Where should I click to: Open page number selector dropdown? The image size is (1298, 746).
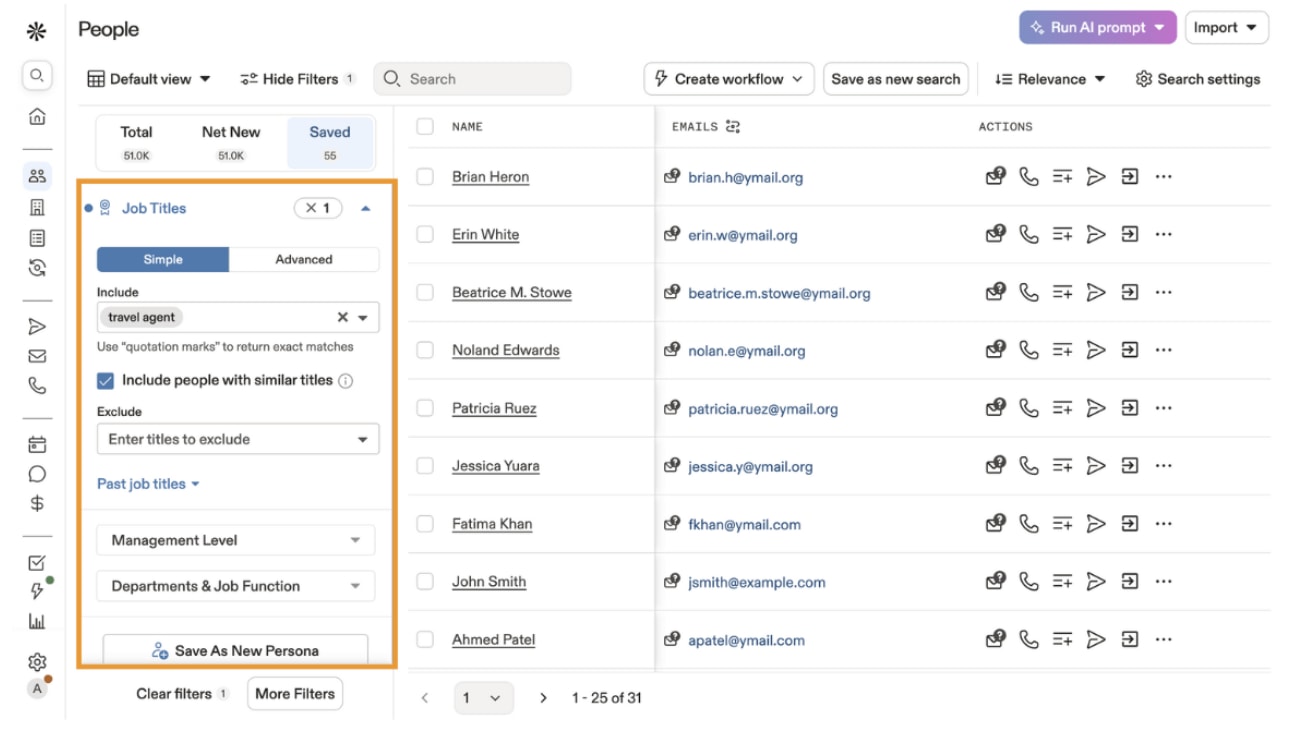pyautogui.click(x=484, y=698)
